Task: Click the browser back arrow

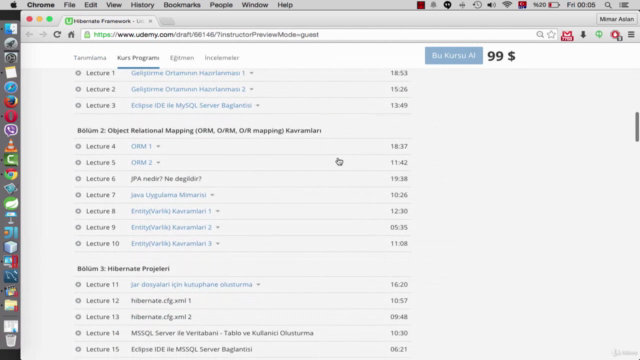Action: pyautogui.click(x=29, y=35)
